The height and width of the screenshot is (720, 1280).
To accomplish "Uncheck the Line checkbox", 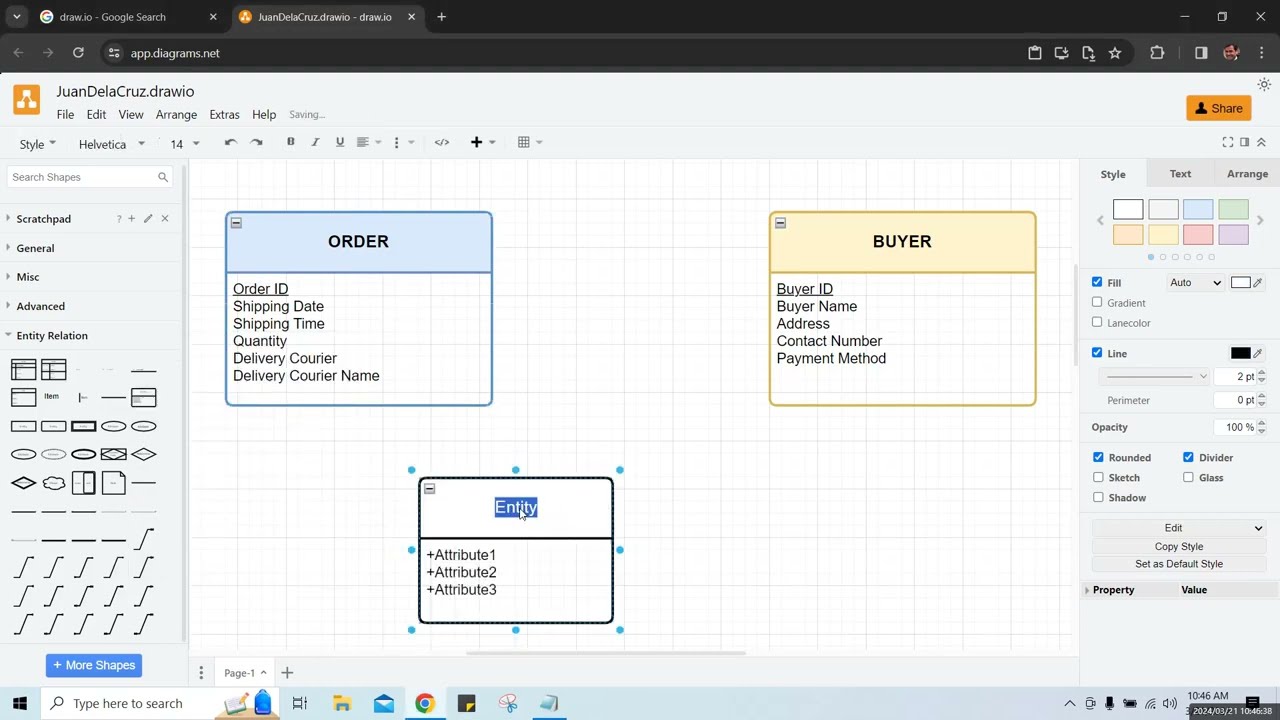I will point(1097,352).
